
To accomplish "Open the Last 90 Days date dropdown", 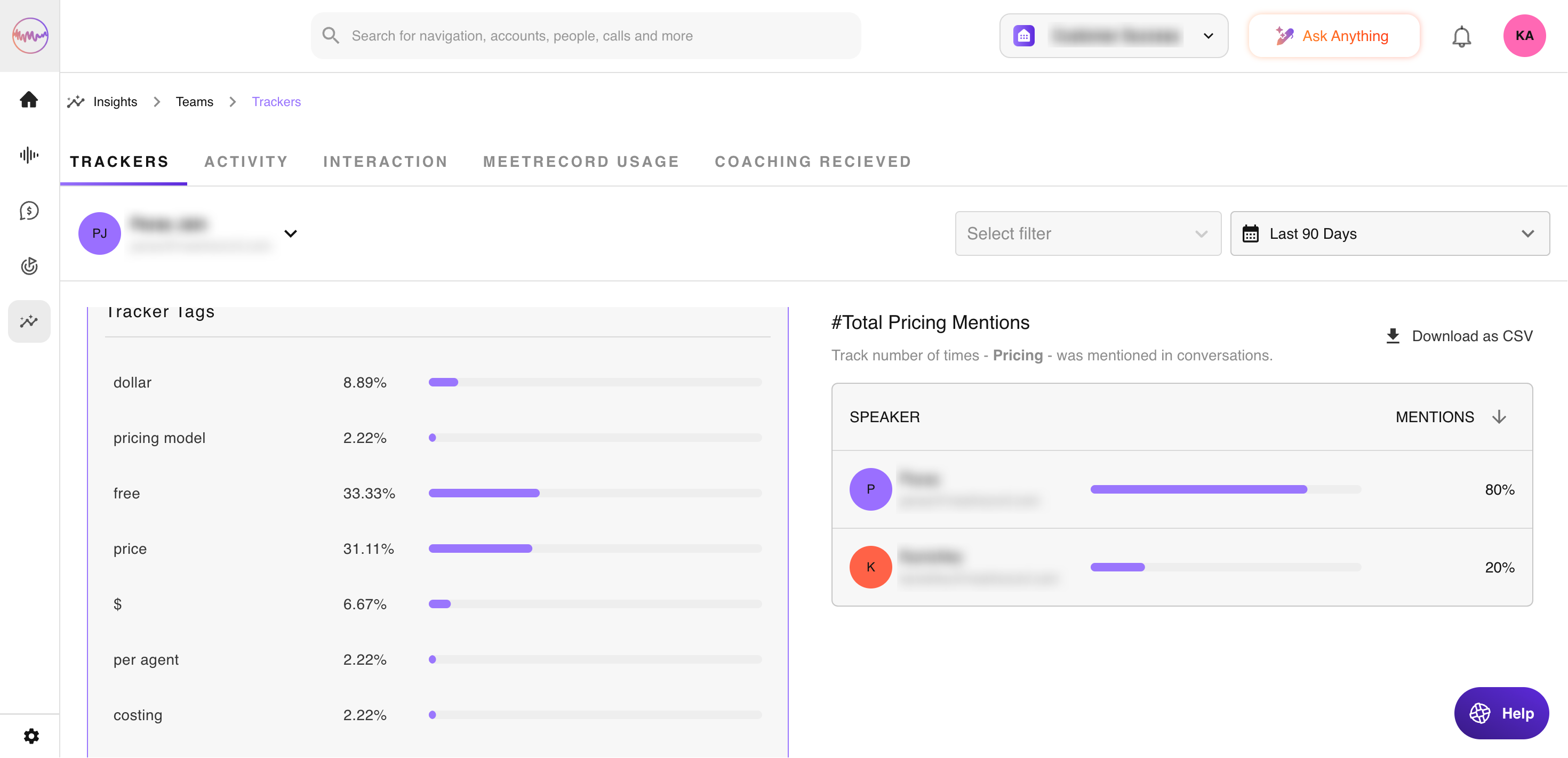I will 1389,233.
